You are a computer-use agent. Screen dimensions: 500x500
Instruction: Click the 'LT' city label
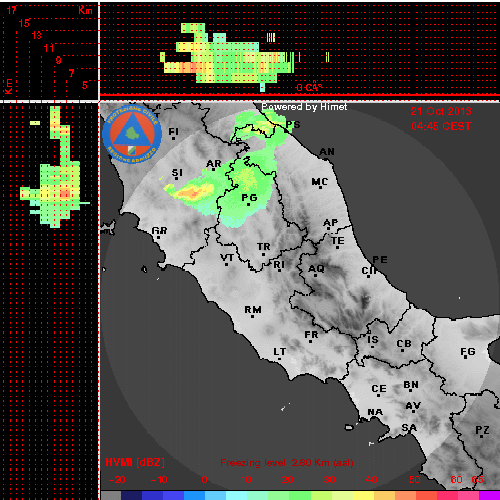click(280, 352)
